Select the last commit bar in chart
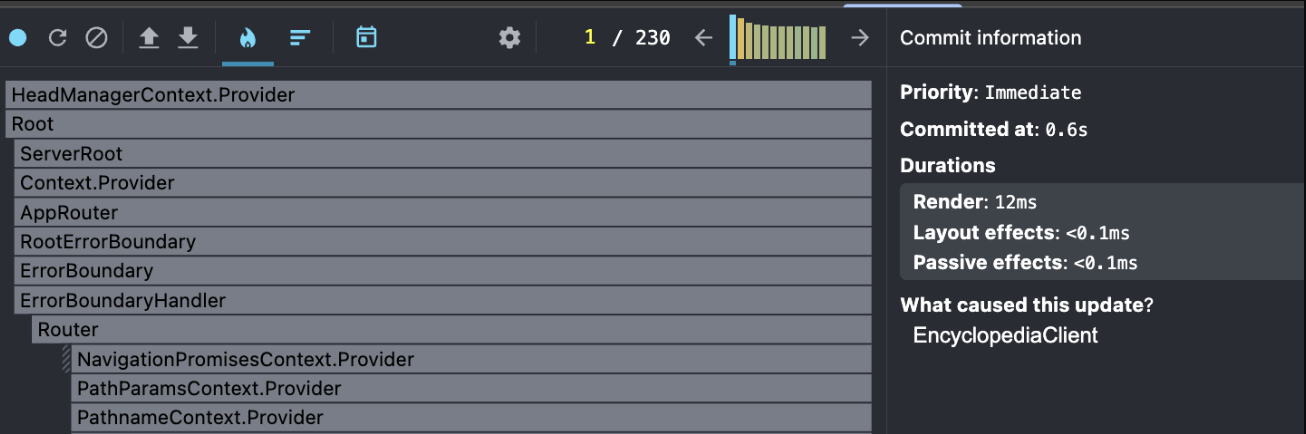This screenshot has width=1306, height=434. [x=823, y=42]
